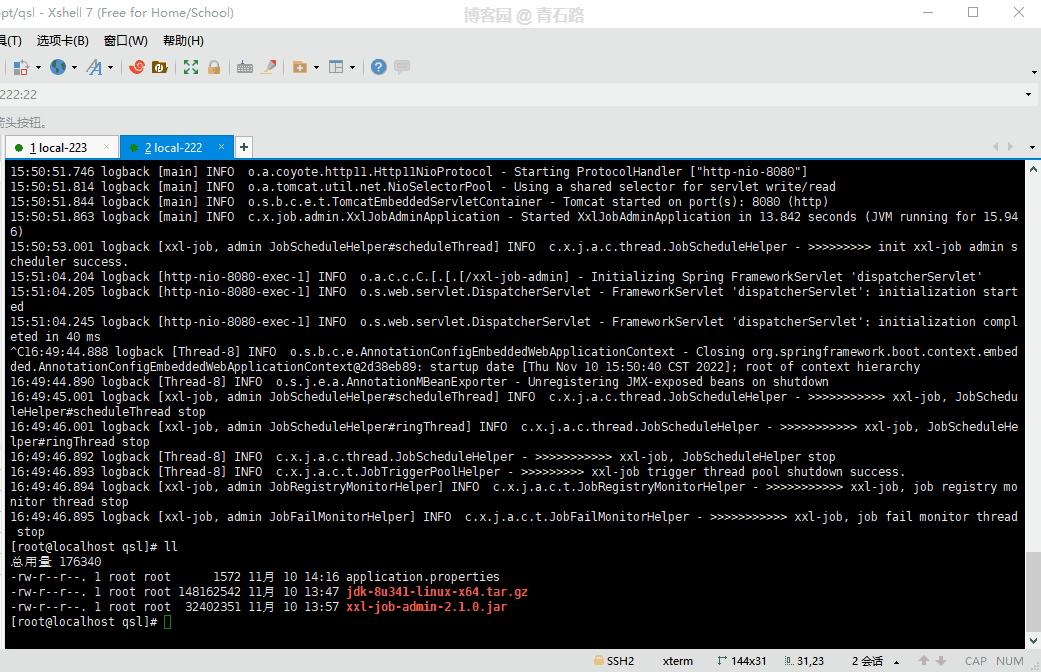This screenshot has width=1041, height=672.
Task: Open the red Xagent swirl icon
Action: (x=137, y=67)
